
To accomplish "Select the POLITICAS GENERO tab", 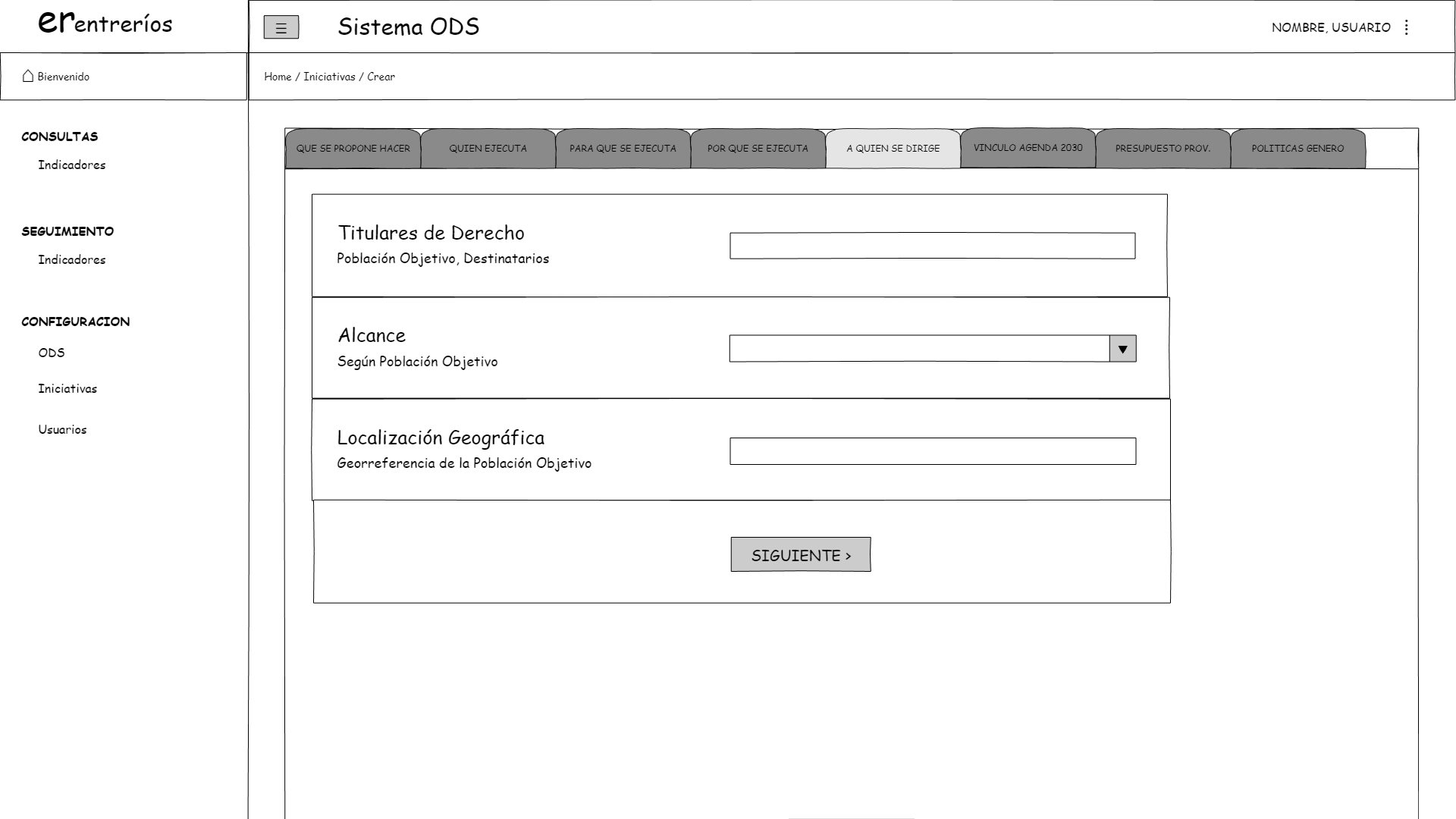I will point(1298,149).
